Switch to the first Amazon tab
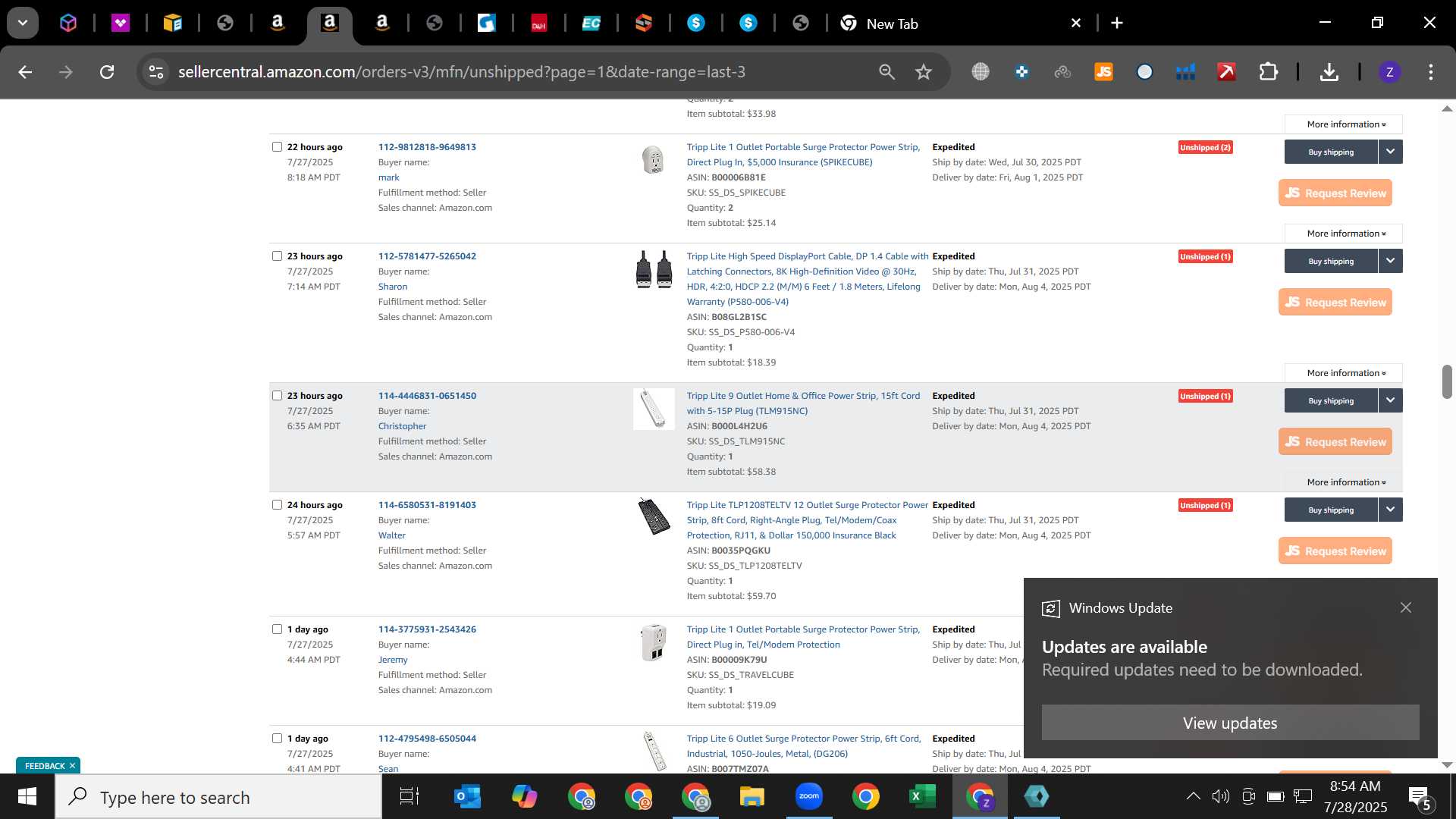This screenshot has width=1456, height=819. (278, 23)
